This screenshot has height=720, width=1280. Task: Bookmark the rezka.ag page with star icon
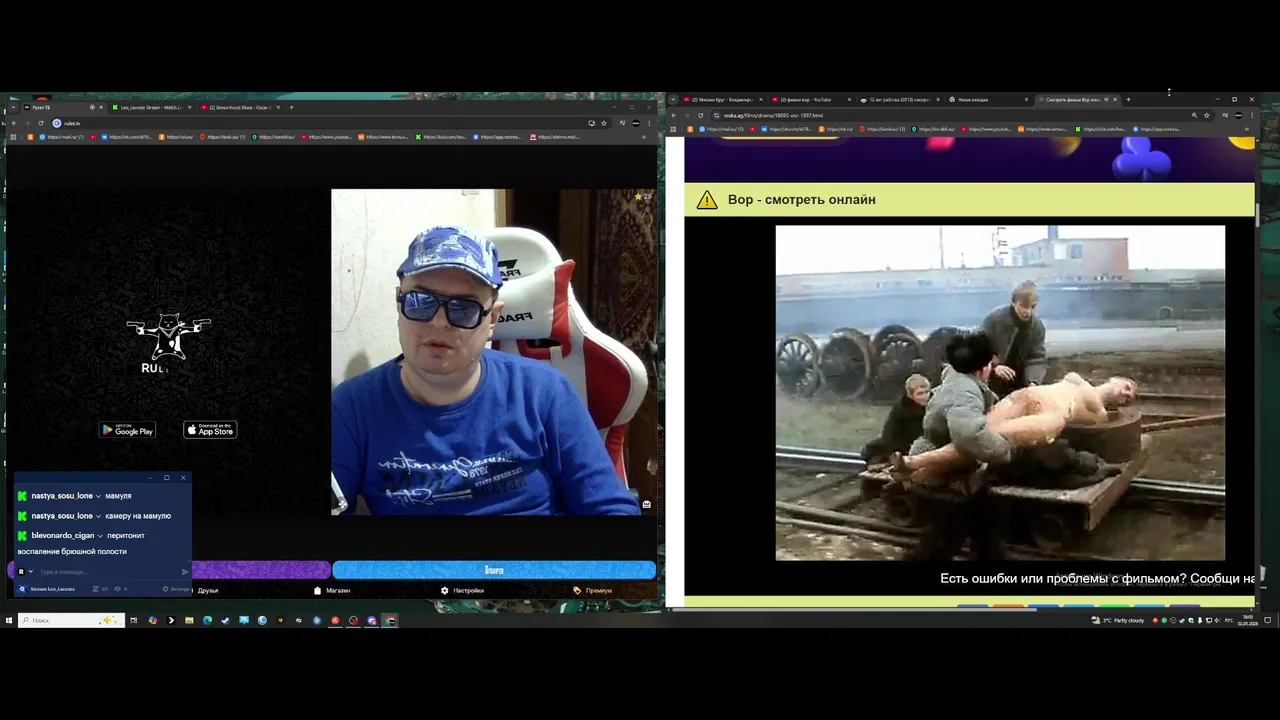[1207, 115]
